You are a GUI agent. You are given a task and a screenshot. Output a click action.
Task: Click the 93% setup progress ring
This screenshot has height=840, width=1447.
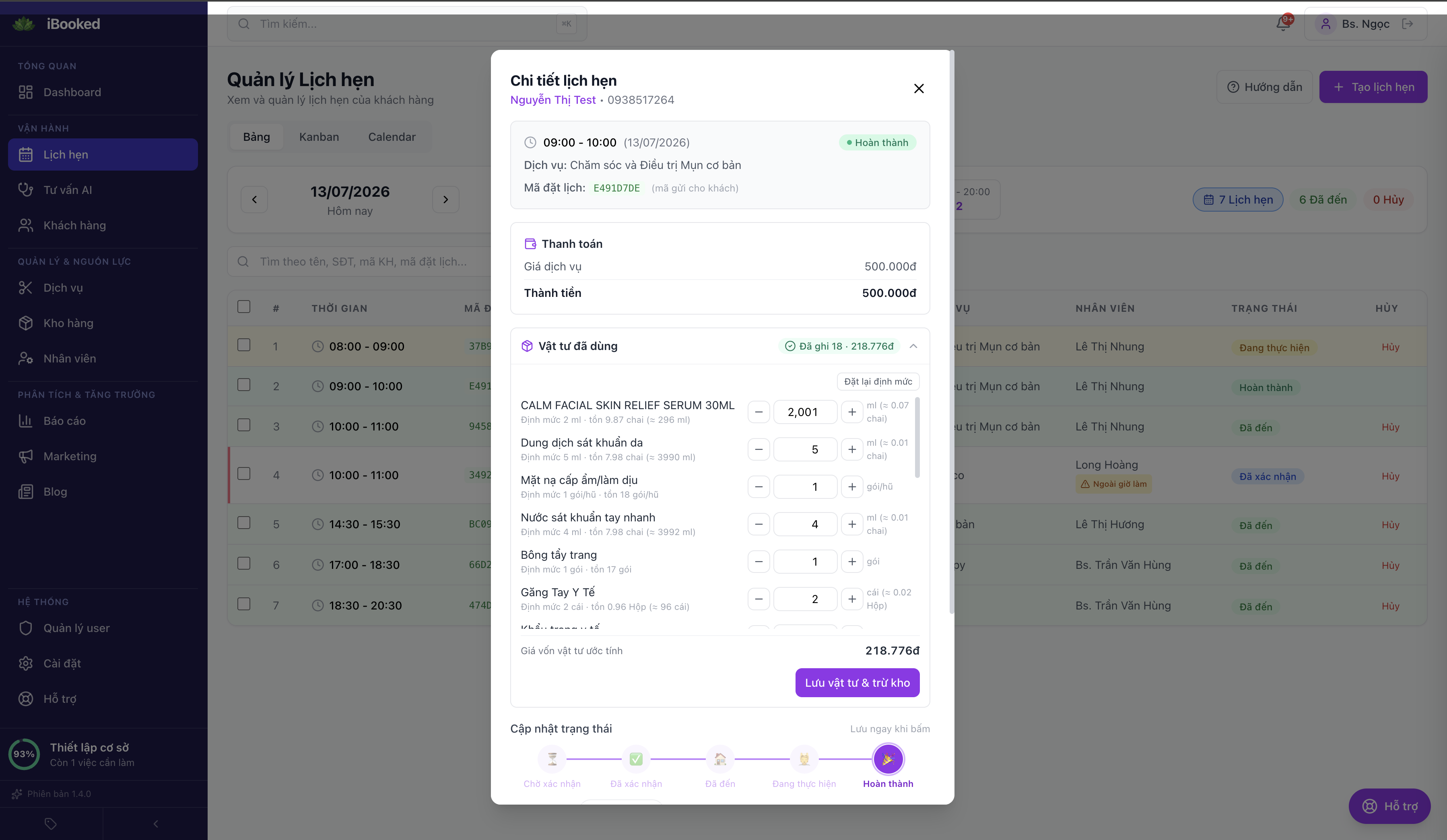click(x=24, y=754)
